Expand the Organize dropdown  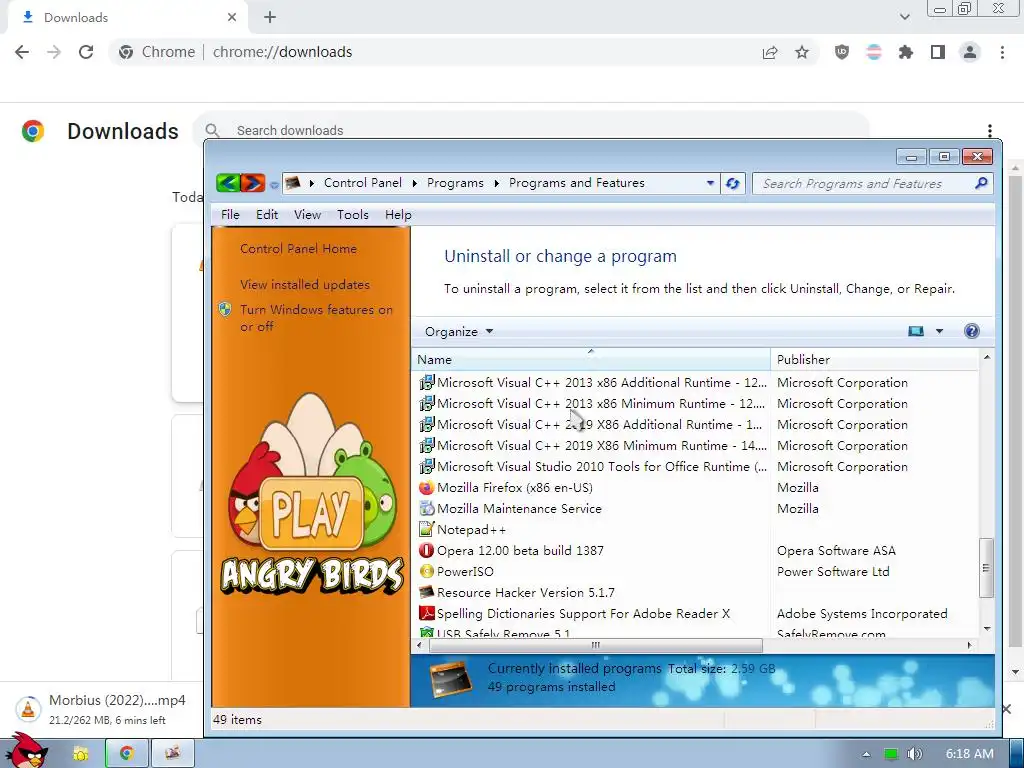tap(458, 332)
